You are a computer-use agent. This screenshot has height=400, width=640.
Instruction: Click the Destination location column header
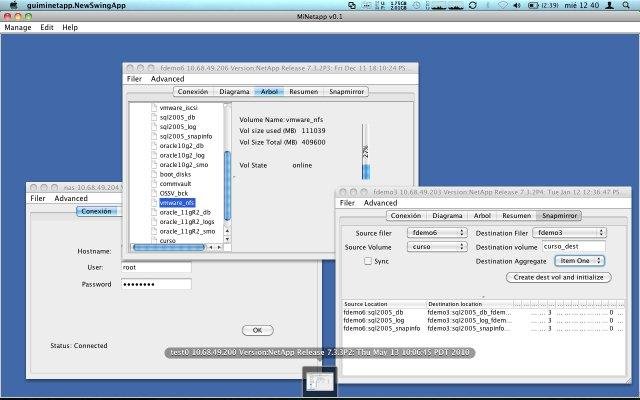469,304
